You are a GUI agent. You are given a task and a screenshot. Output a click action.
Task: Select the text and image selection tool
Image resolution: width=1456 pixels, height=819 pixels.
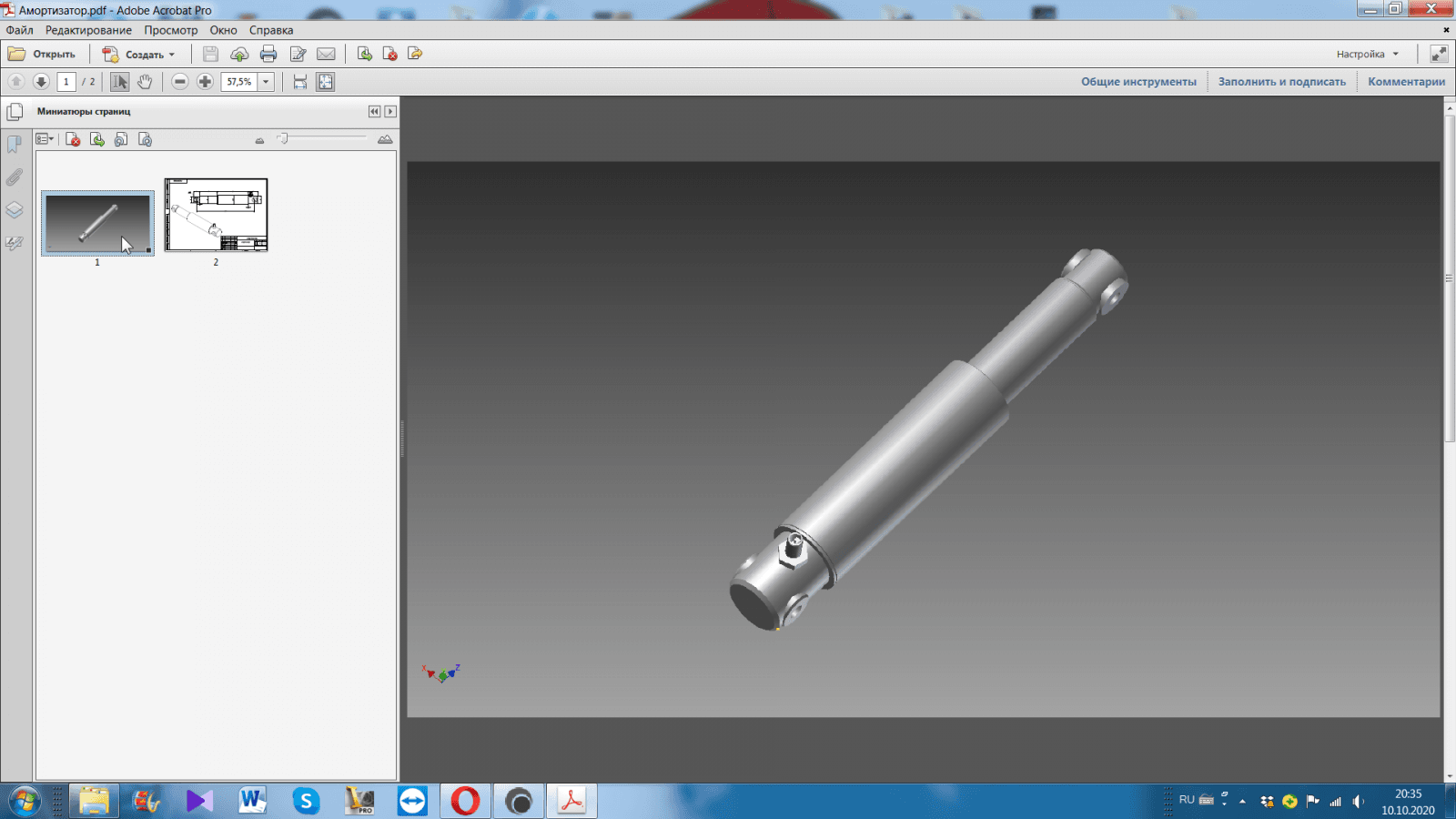point(119,81)
